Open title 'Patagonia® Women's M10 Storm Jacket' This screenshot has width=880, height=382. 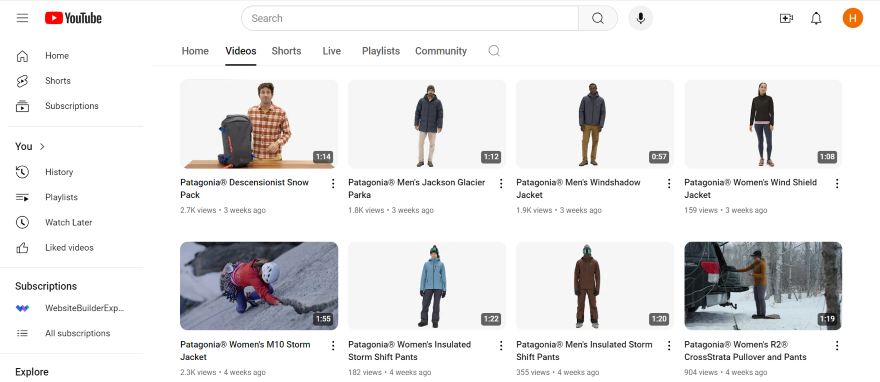point(245,351)
